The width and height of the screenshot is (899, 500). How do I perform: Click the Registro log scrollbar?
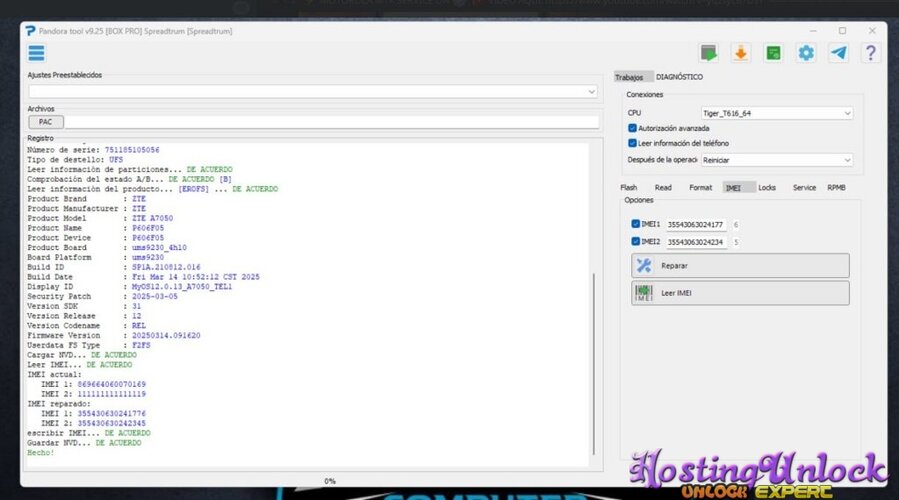[594, 364]
